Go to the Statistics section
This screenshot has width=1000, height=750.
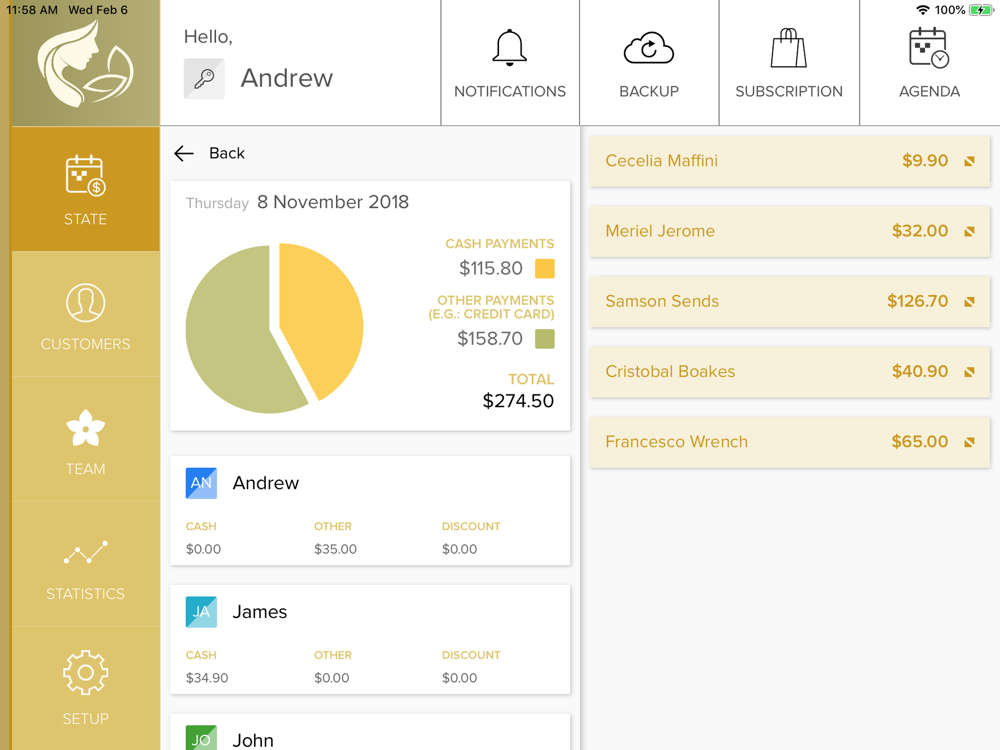click(85, 564)
